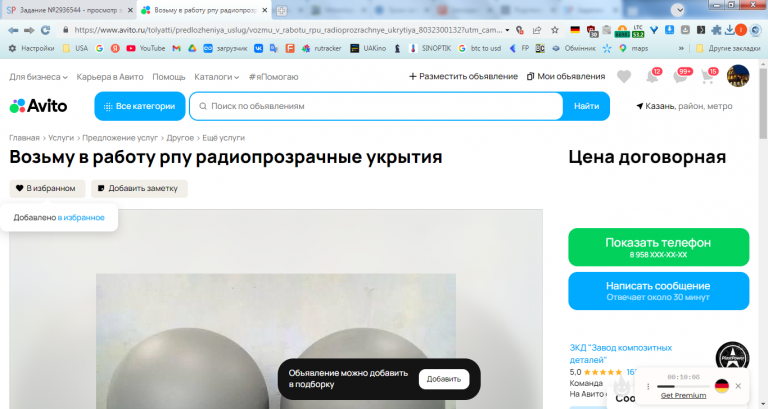Click Добавить in the collection popup
Image resolution: width=768 pixels, height=409 pixels.
444,379
